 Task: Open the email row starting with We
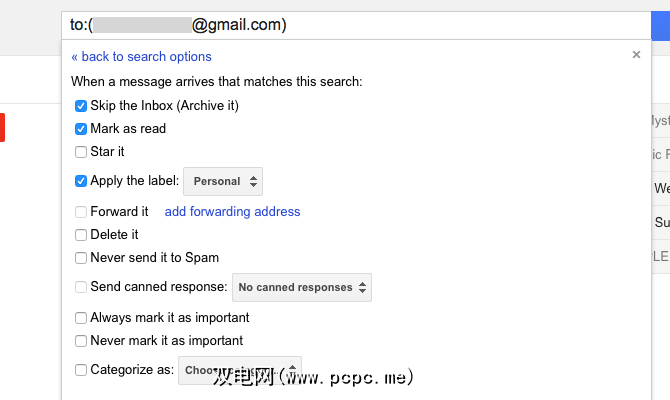click(661, 188)
